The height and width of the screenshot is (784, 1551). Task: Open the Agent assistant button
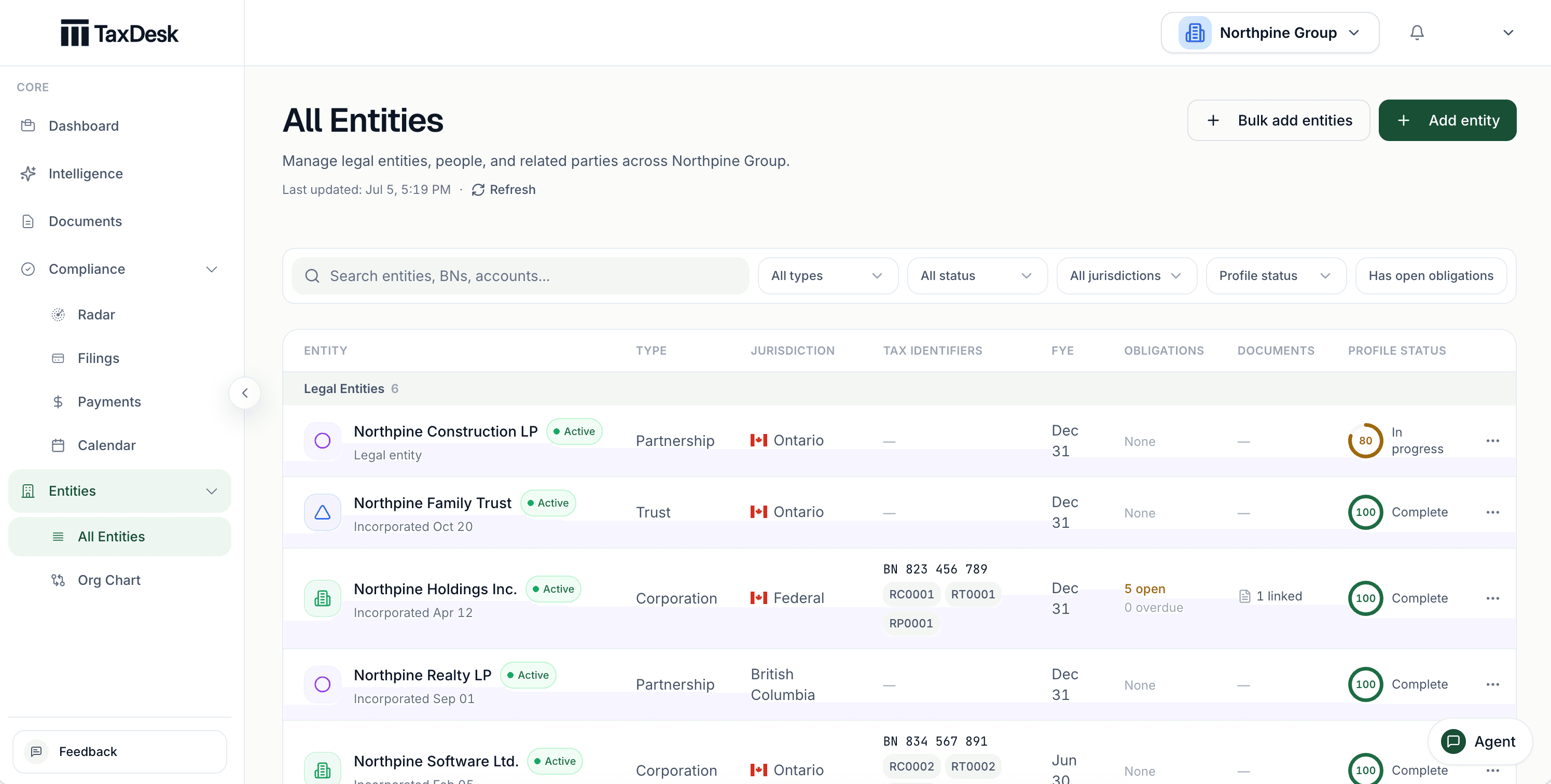(1479, 741)
